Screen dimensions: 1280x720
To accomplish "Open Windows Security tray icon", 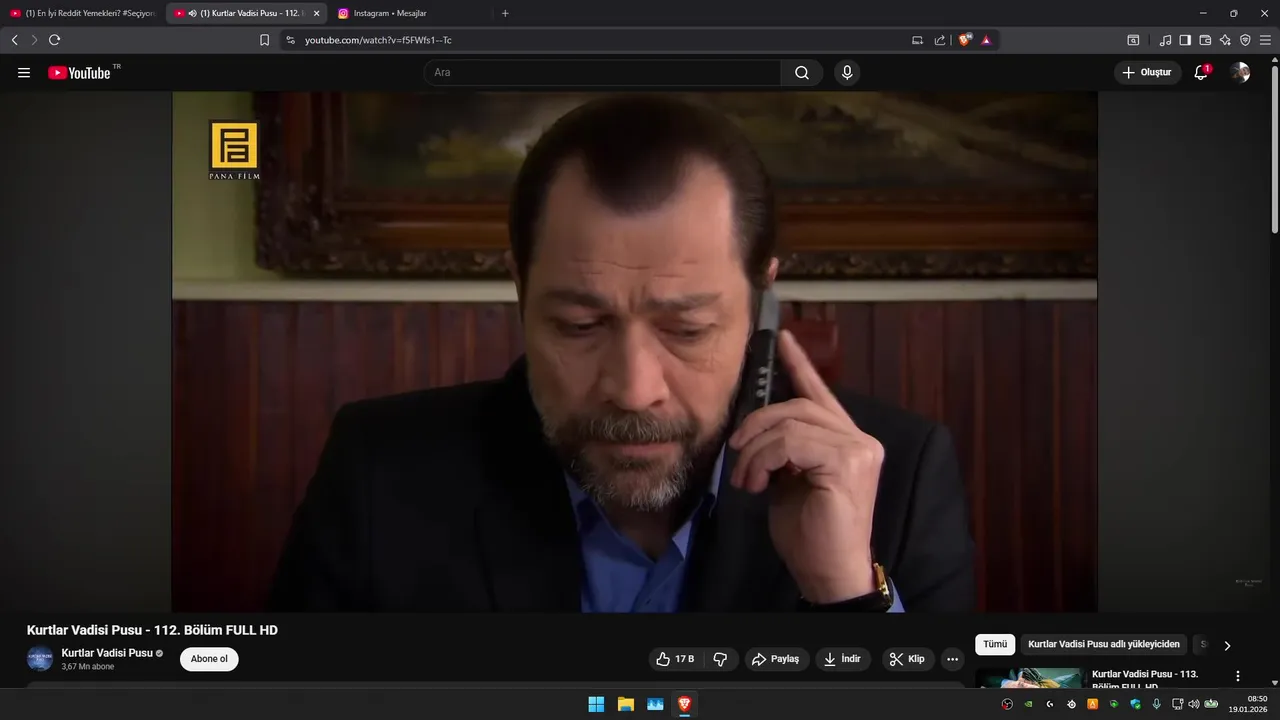I will pos(1135,704).
